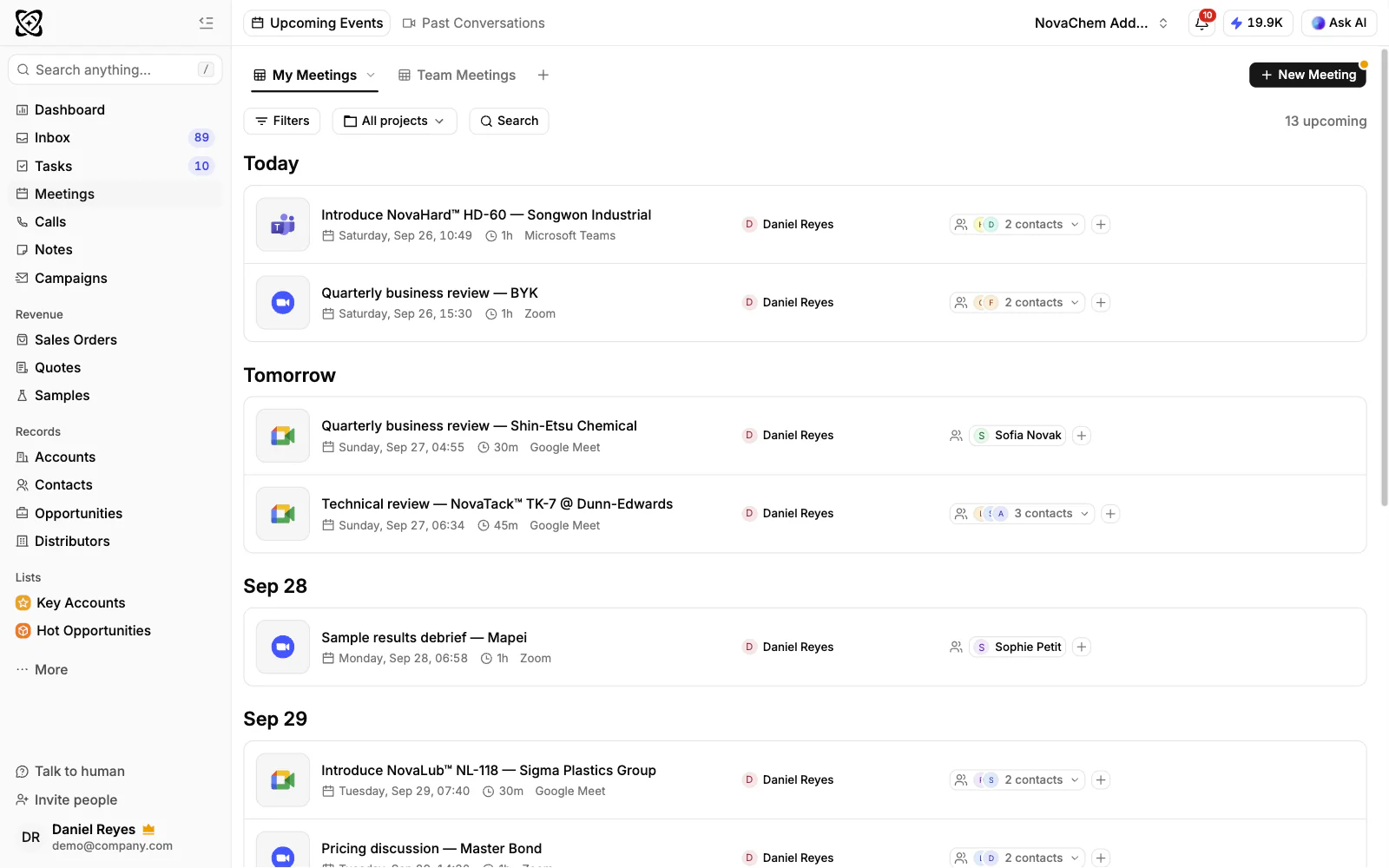Switch to the Team Meetings tab
The width and height of the screenshot is (1389, 868).
457,76
